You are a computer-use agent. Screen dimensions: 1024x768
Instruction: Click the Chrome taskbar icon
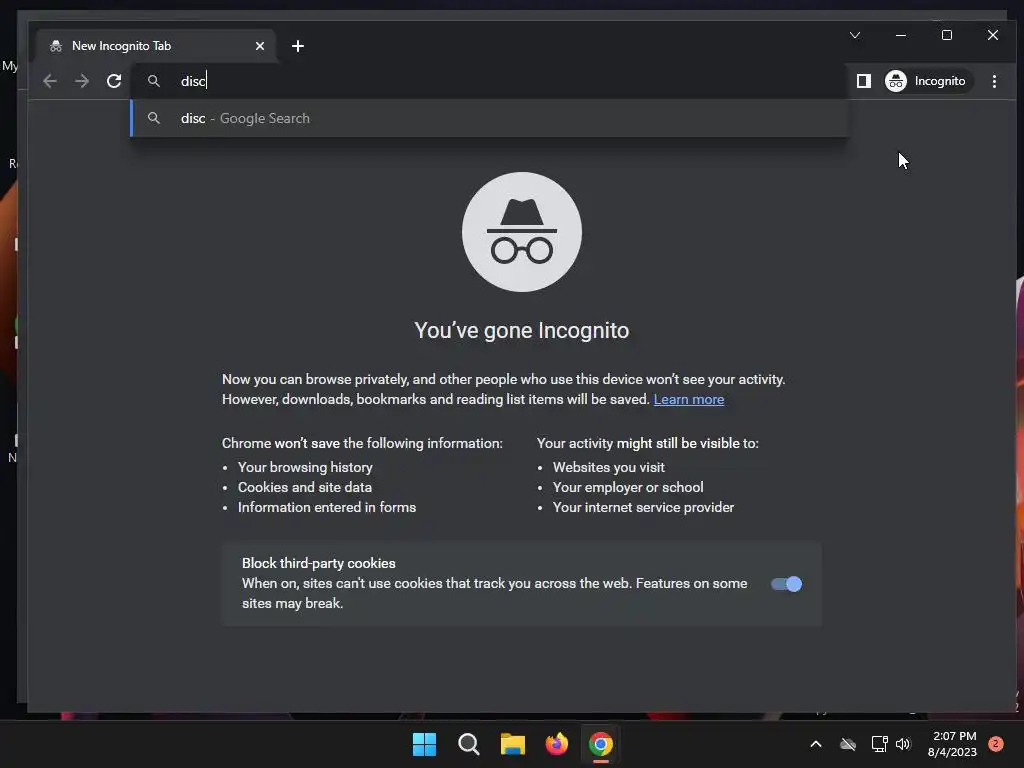[x=601, y=744]
